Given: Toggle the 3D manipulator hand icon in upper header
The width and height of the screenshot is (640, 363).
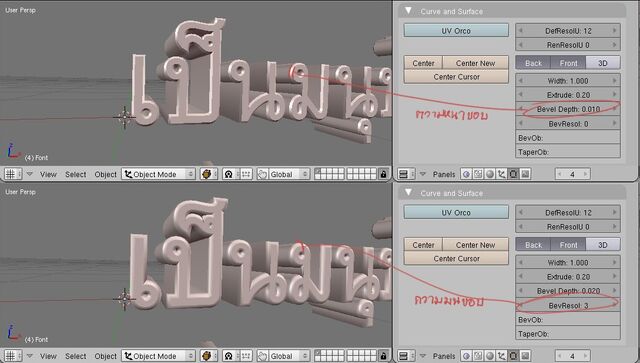Looking at the screenshot, I should point(262,174).
